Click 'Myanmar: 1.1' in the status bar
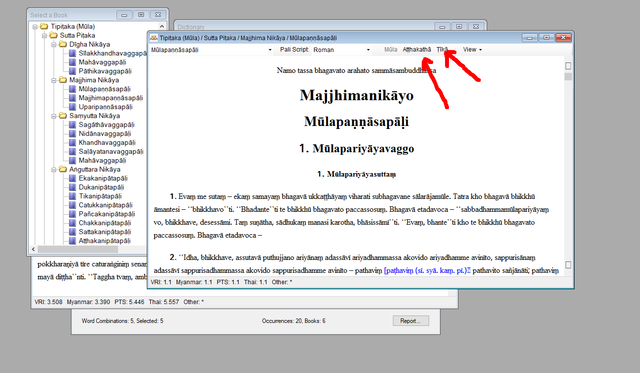 (x=194, y=282)
